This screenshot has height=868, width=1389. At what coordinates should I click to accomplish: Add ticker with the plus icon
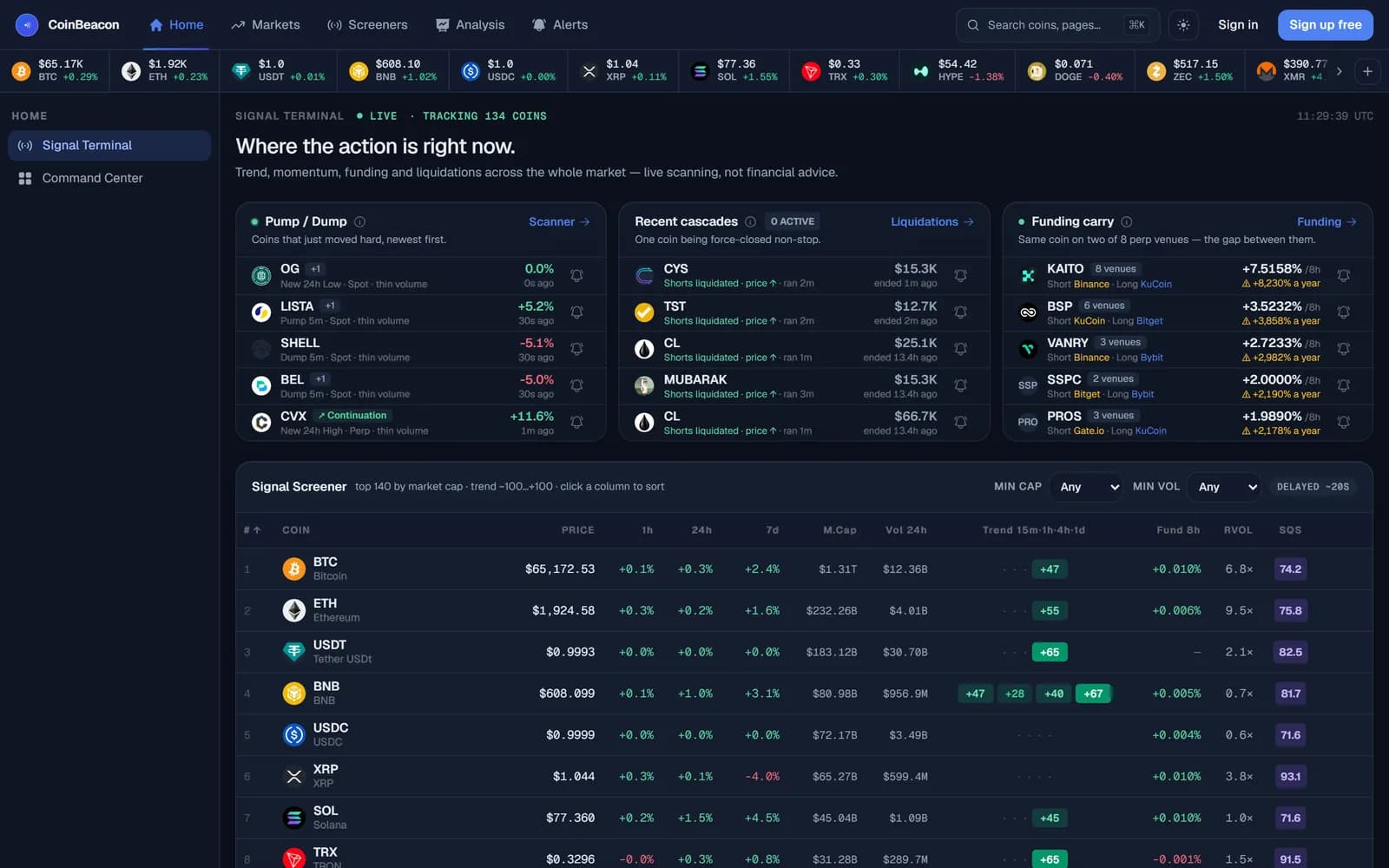pyautogui.click(x=1367, y=71)
